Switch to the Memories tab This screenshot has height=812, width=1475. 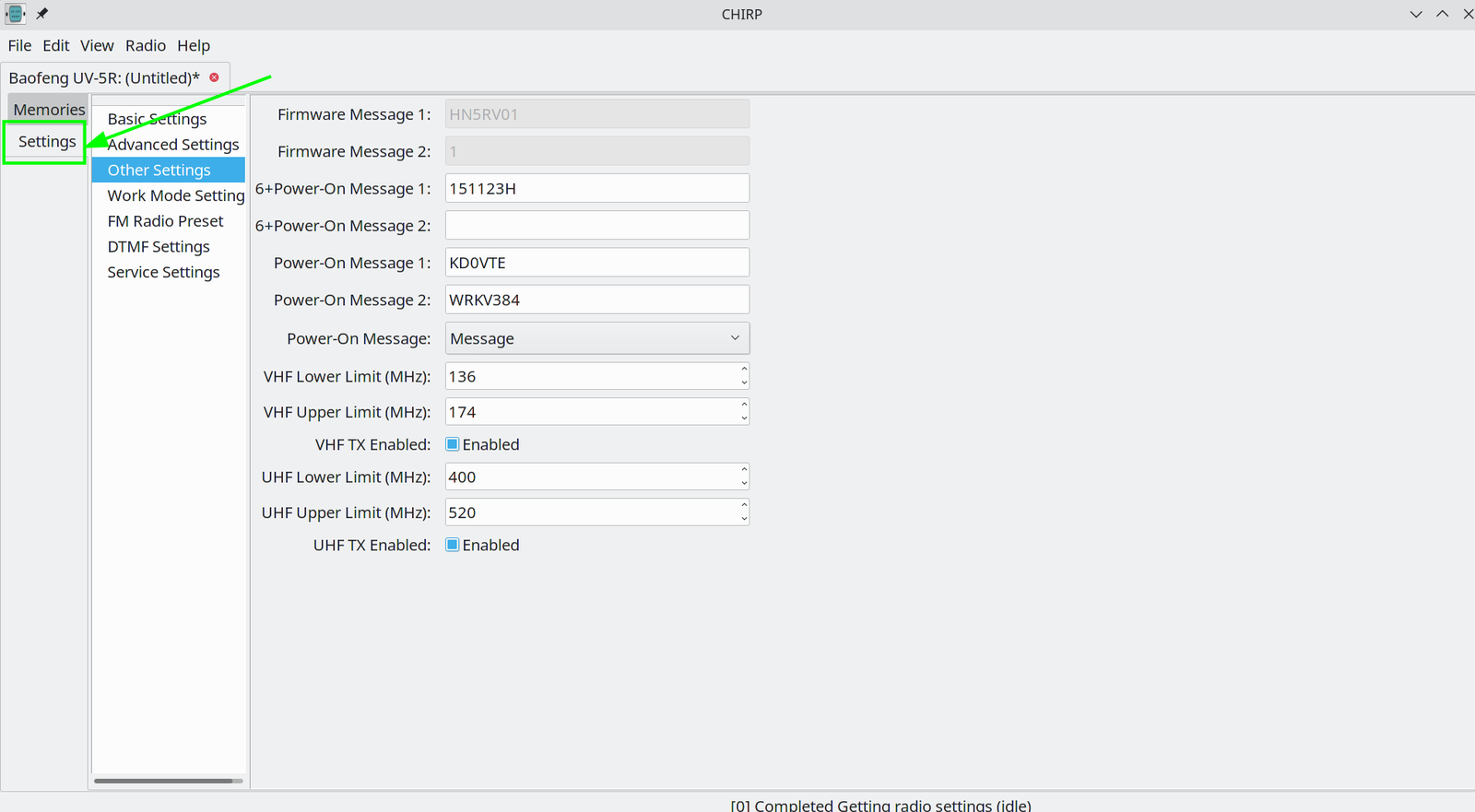coord(49,110)
